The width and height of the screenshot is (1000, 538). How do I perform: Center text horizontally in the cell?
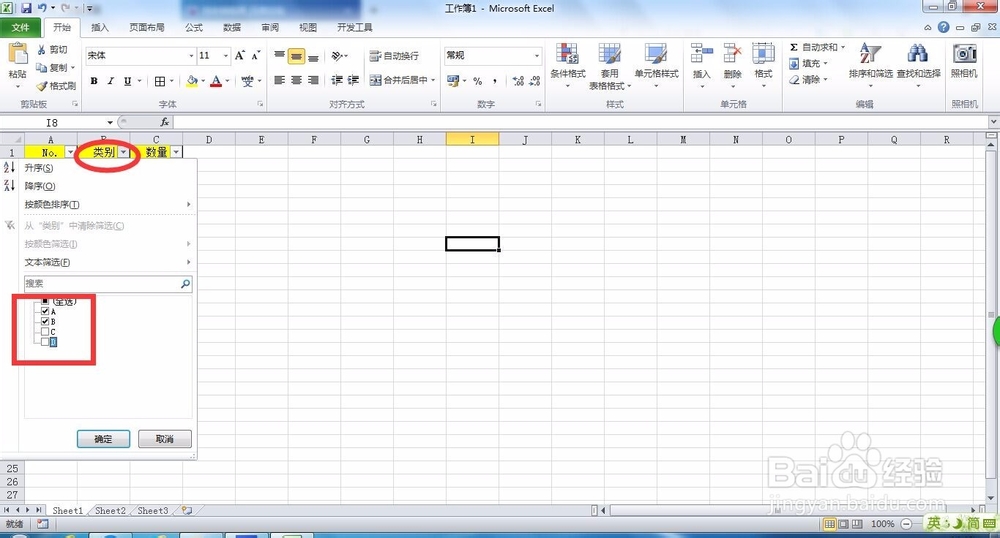click(x=297, y=80)
